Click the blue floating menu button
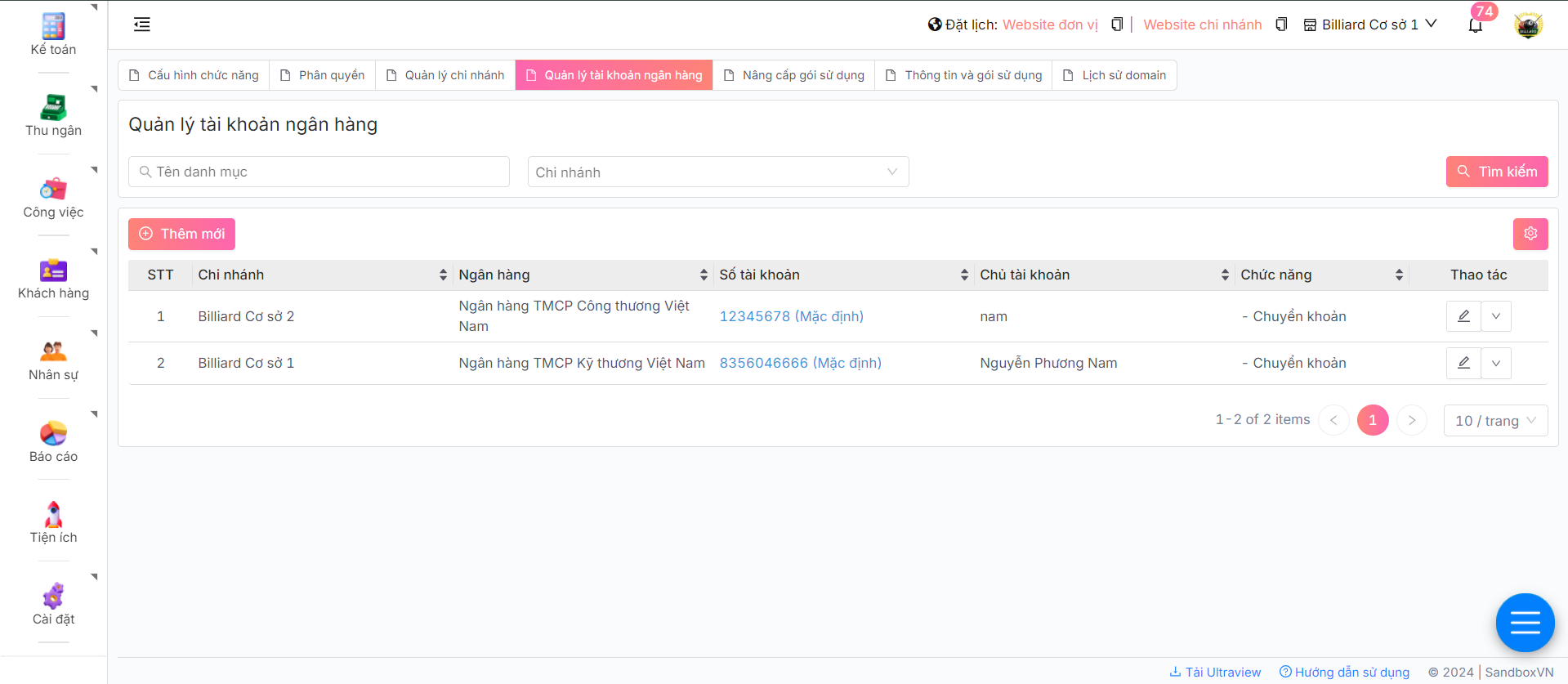The width and height of the screenshot is (1568, 684). coord(1525,623)
